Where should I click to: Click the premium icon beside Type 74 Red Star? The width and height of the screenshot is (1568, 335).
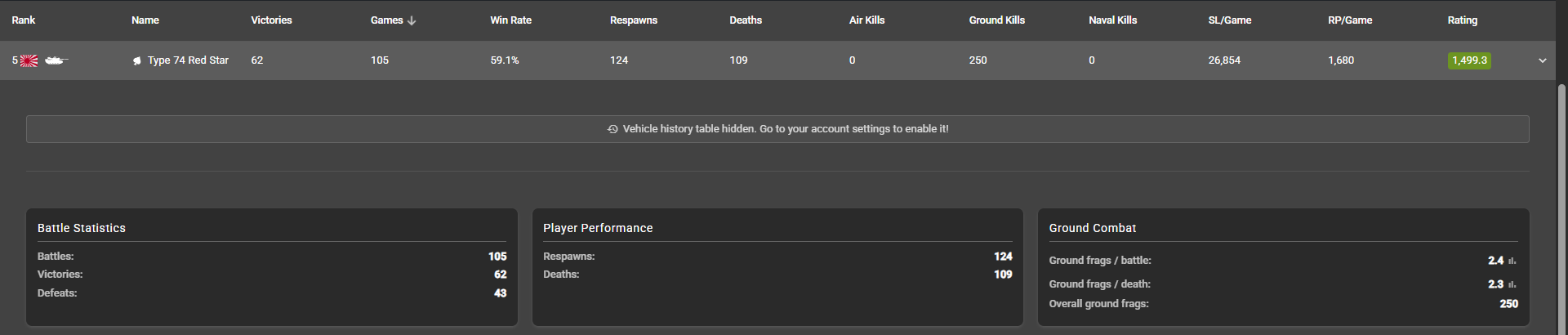click(137, 60)
